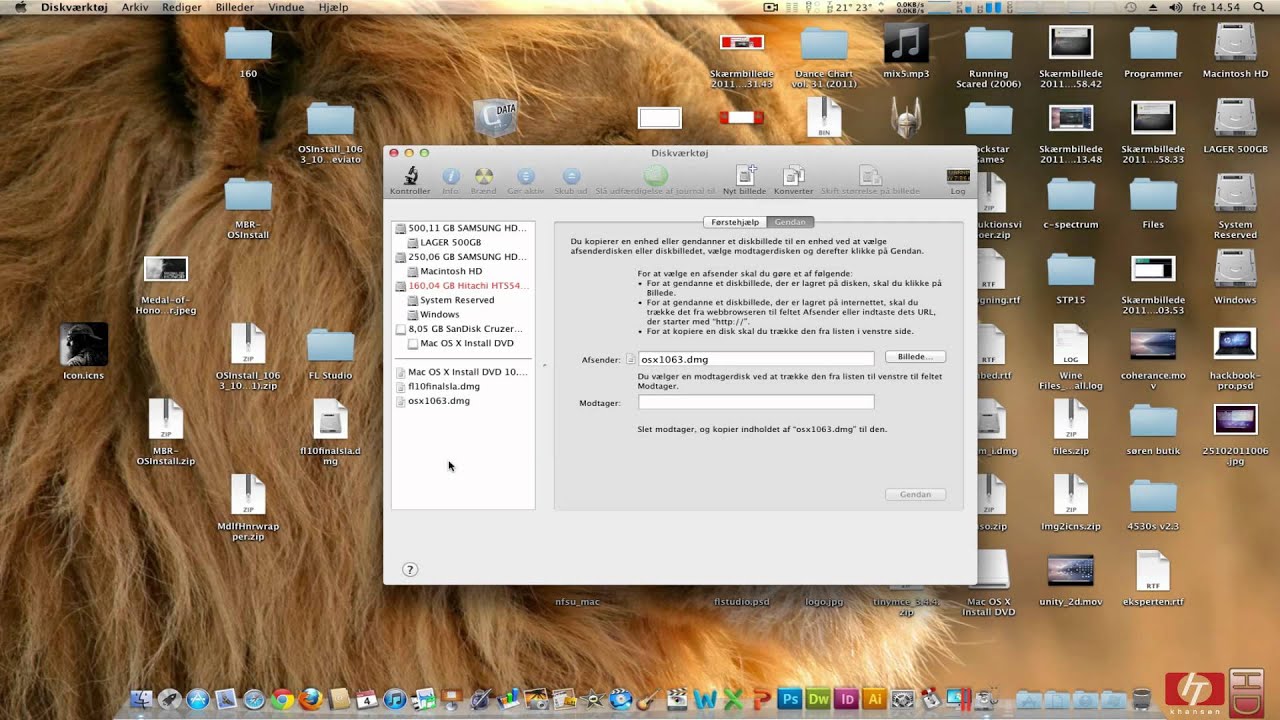Click Skift størrelse på billede toolbar icon
1280x720 pixels.
[x=870, y=178]
